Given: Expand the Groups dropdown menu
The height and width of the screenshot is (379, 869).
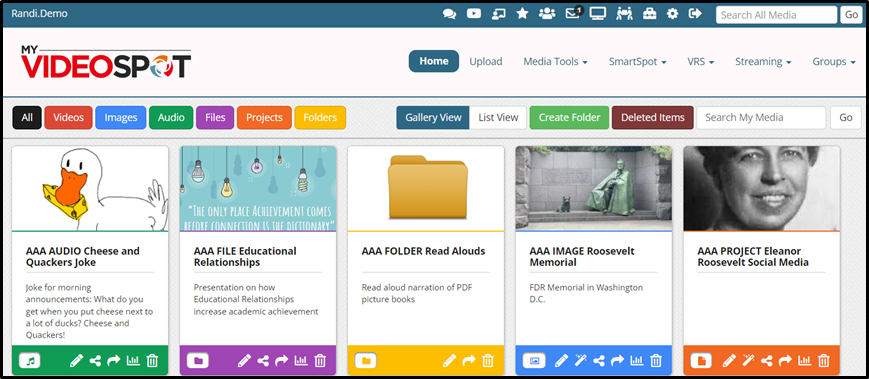Looking at the screenshot, I should point(834,62).
